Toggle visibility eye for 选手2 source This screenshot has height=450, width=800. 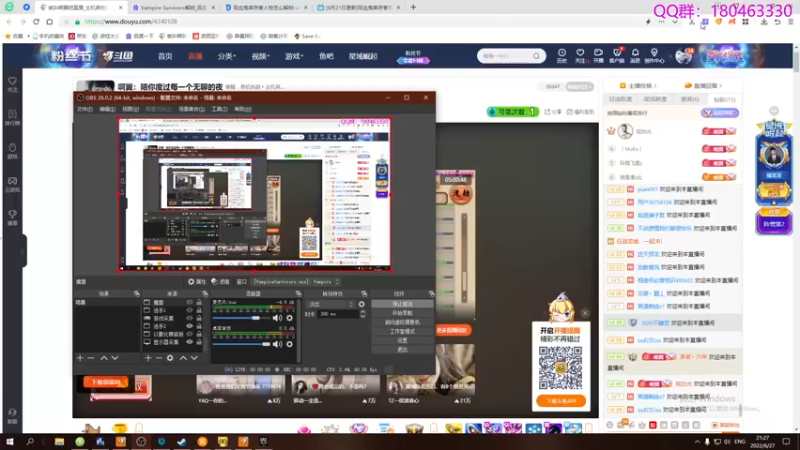tap(189, 326)
